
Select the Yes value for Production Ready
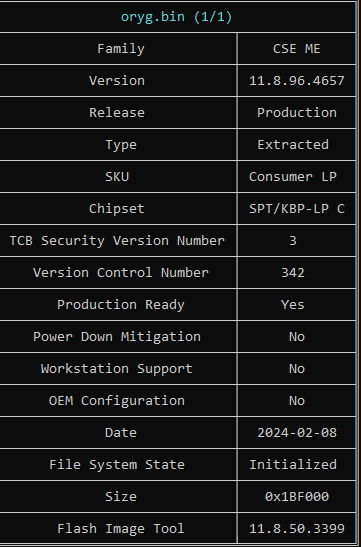(x=293, y=305)
